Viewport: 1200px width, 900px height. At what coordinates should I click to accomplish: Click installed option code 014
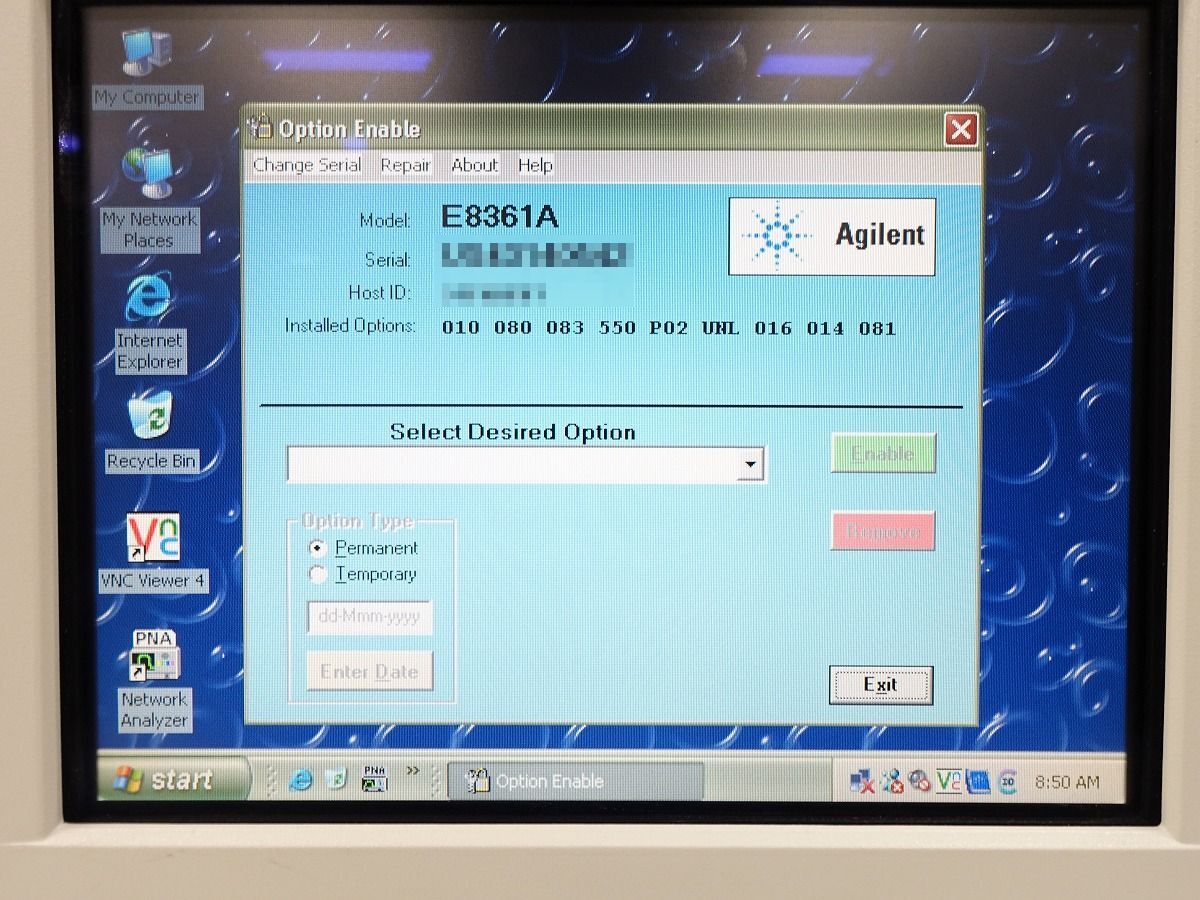tap(825, 328)
